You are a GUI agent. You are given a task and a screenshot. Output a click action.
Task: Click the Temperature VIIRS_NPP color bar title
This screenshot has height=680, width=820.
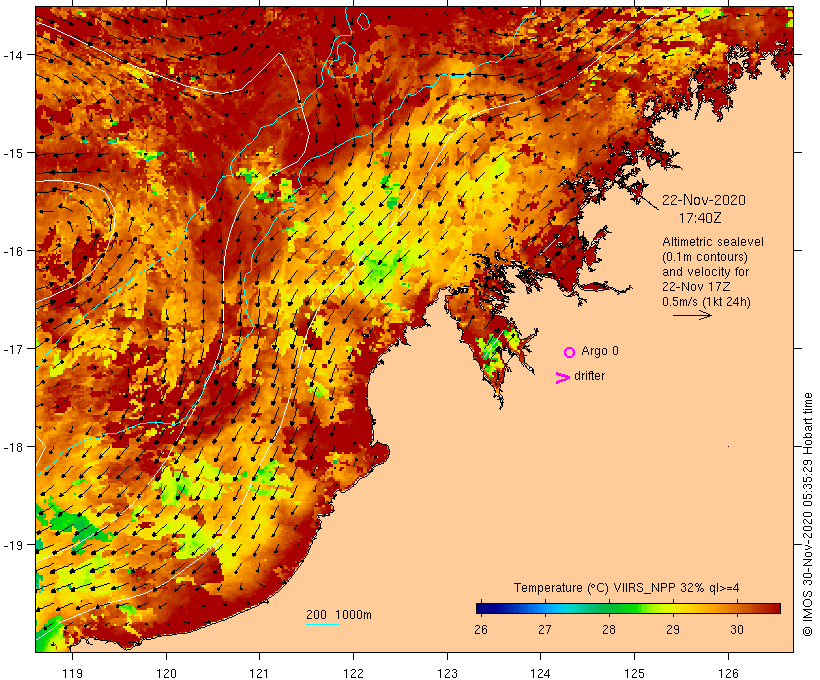coord(627,587)
